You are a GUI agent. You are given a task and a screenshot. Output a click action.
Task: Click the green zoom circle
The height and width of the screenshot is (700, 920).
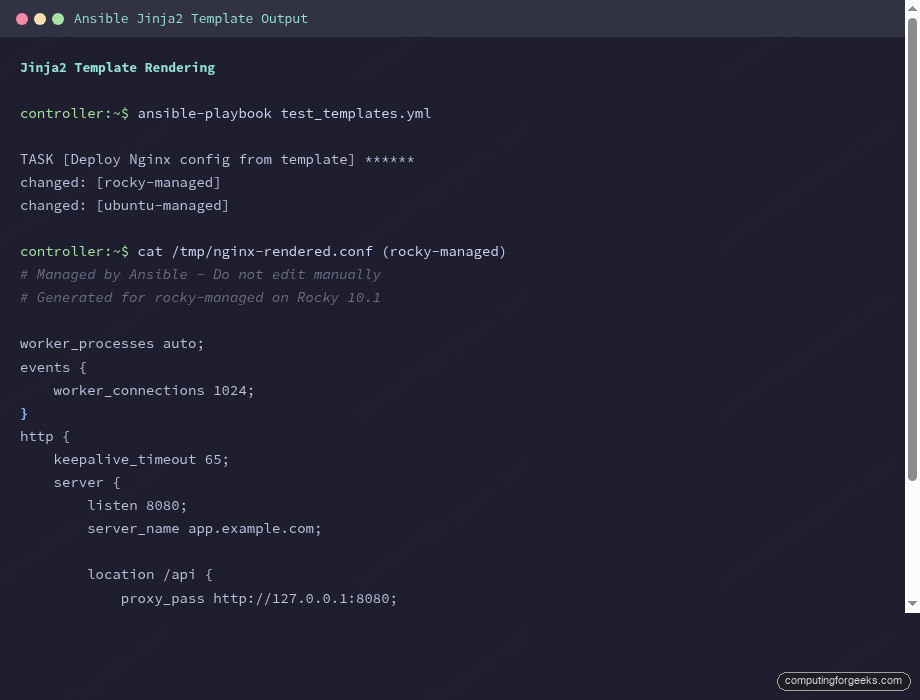tap(57, 17)
